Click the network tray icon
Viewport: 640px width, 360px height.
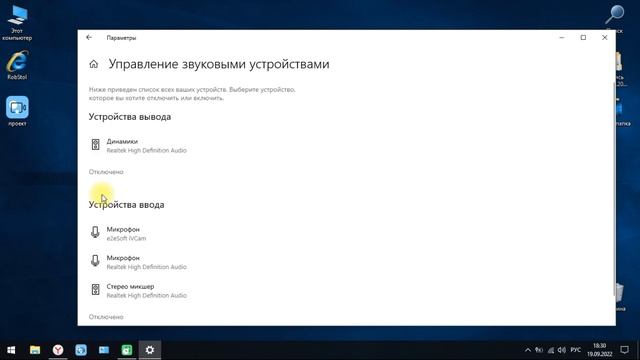click(551, 350)
